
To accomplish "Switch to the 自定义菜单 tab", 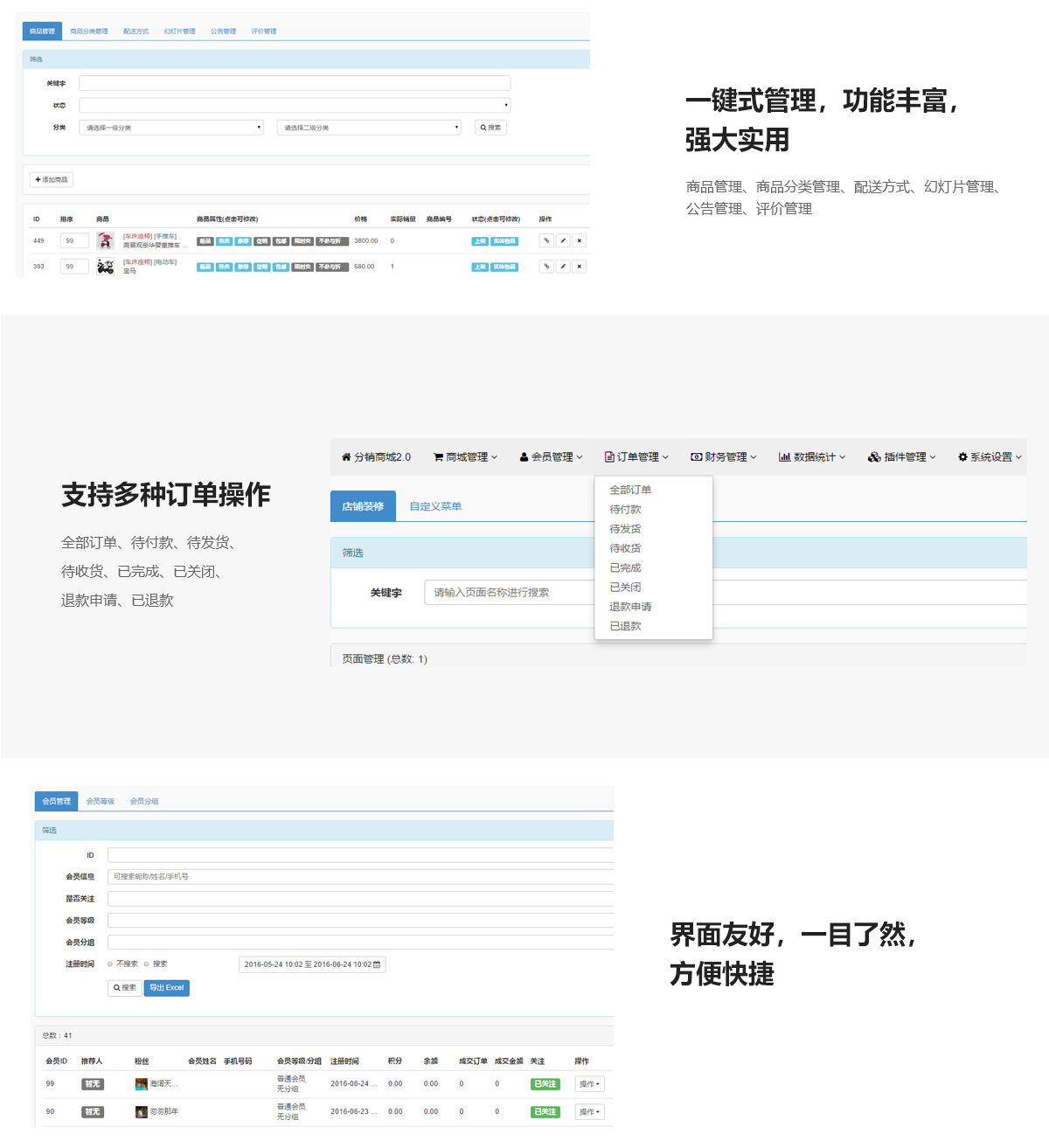I will [435, 506].
